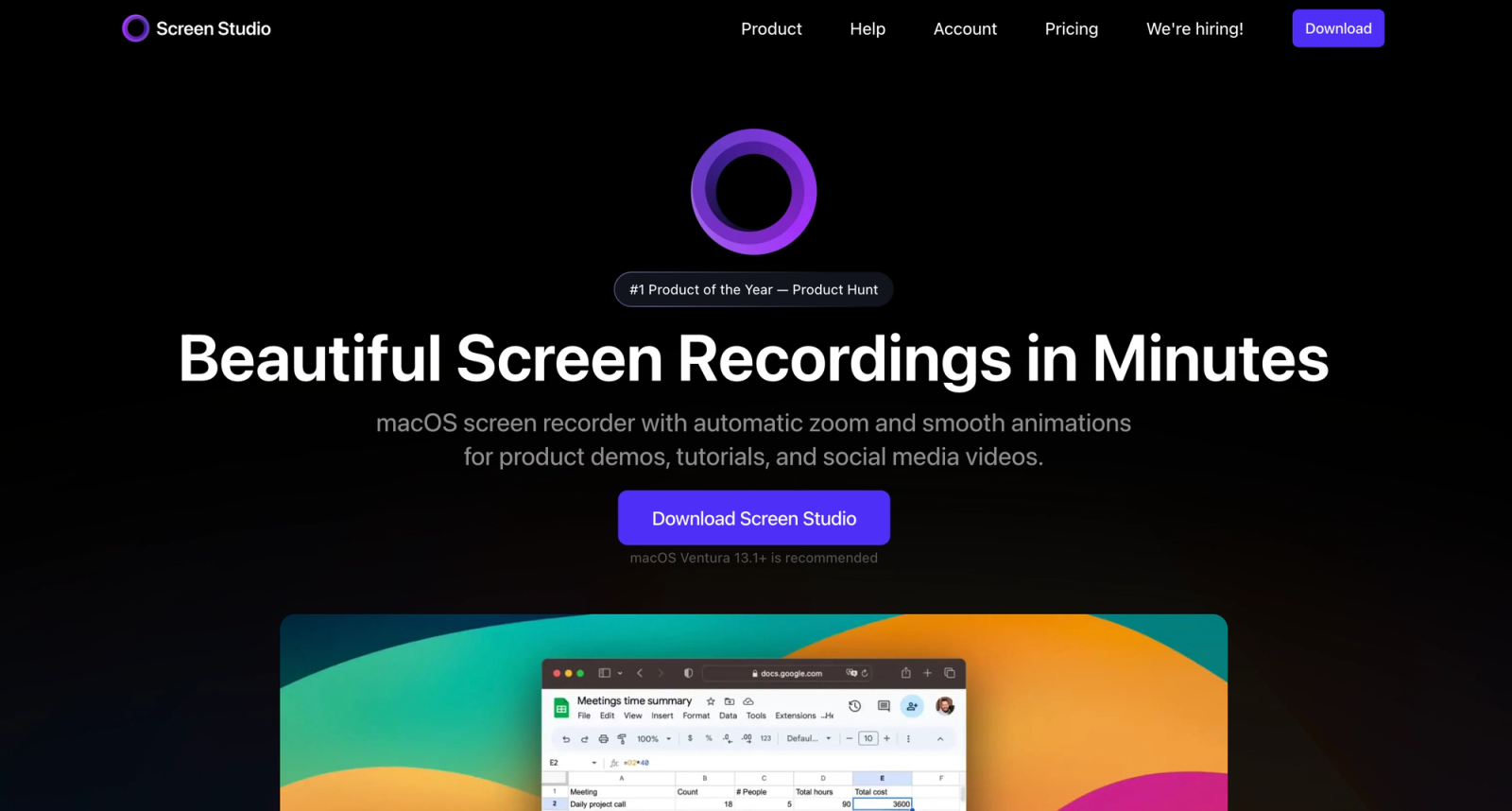Open the Pricing page
This screenshot has height=811, width=1512.
point(1072,29)
